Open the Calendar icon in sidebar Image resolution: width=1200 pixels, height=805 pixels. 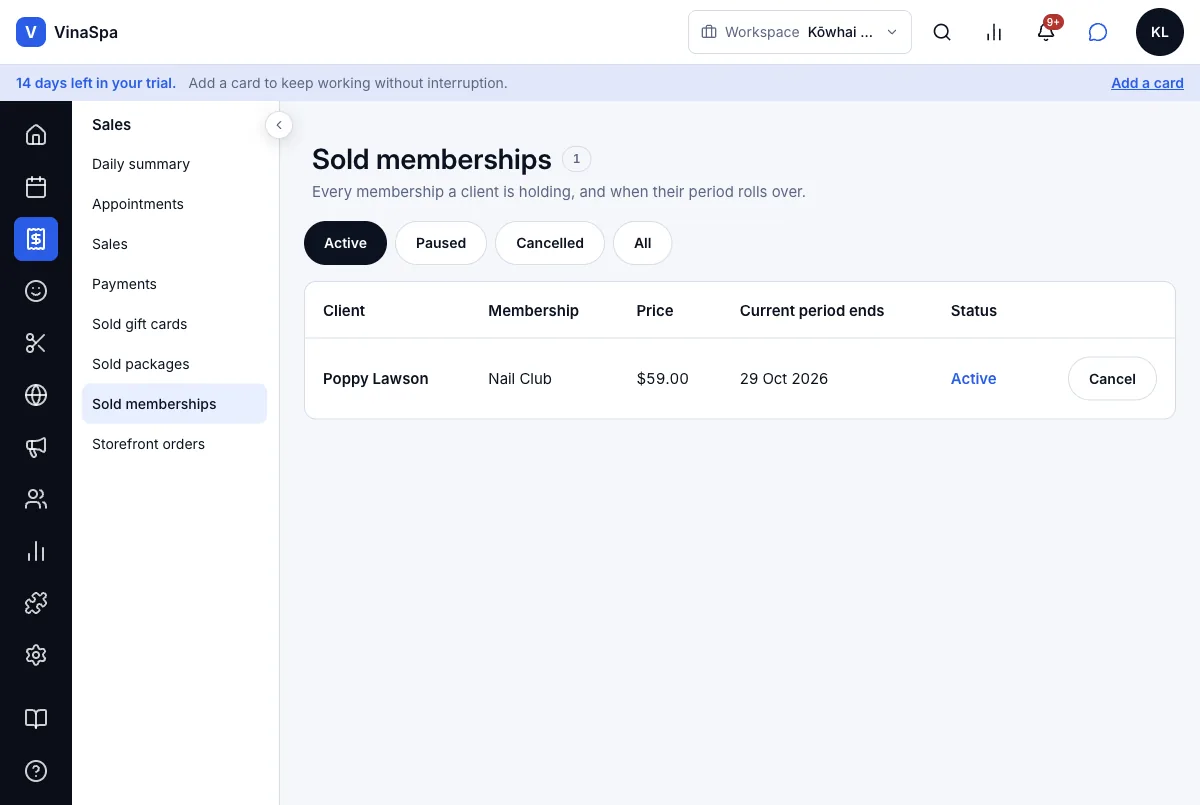pyautogui.click(x=36, y=187)
